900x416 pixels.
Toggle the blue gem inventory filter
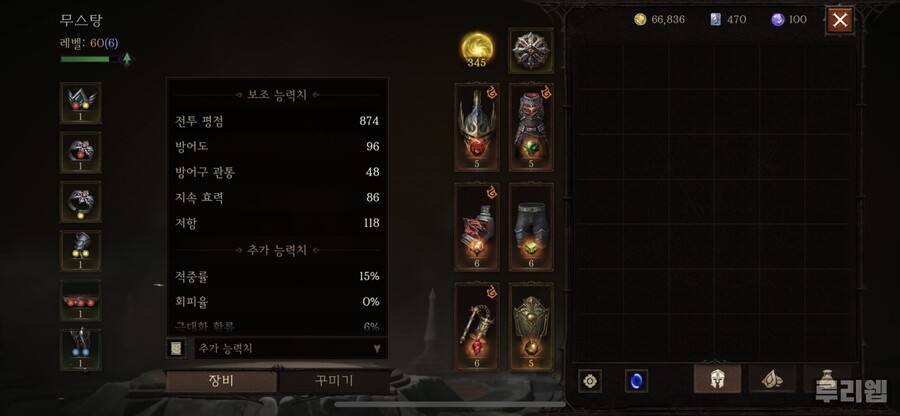(637, 381)
